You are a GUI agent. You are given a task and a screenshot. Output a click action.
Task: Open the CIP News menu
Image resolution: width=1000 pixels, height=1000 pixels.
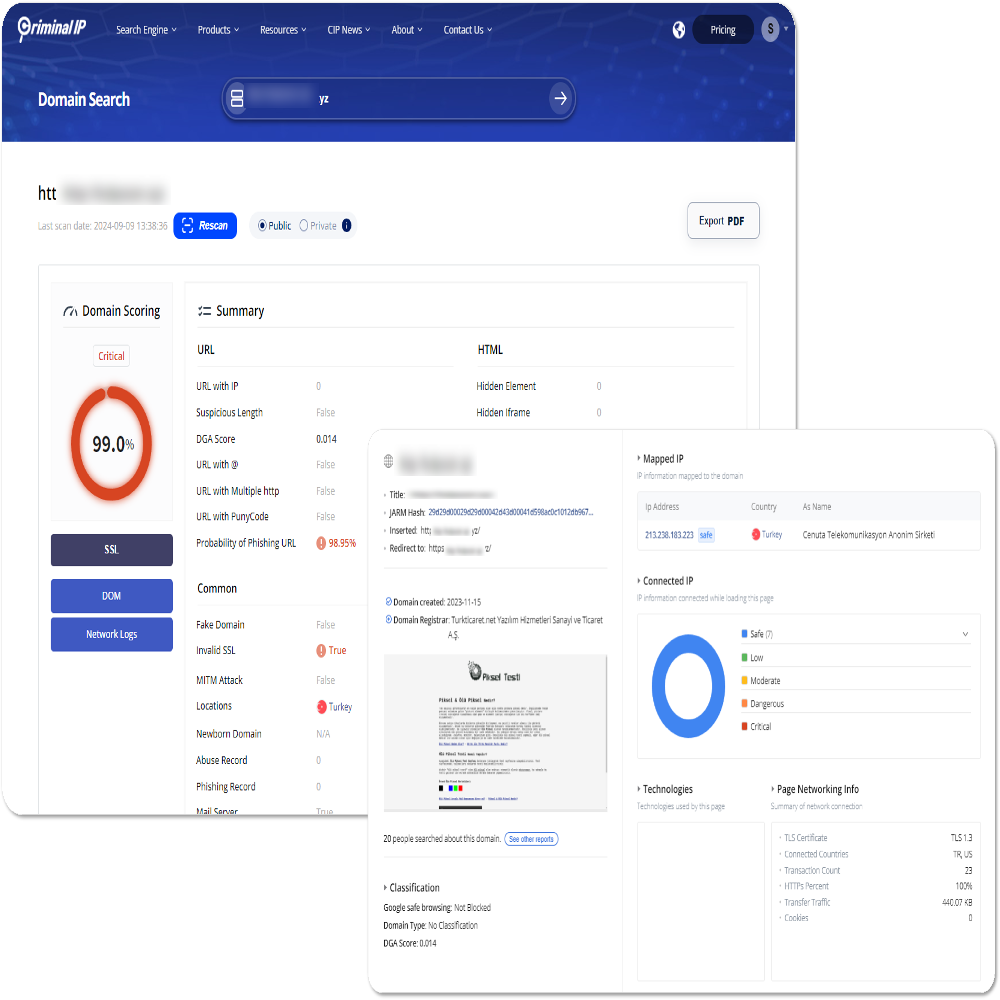349,30
